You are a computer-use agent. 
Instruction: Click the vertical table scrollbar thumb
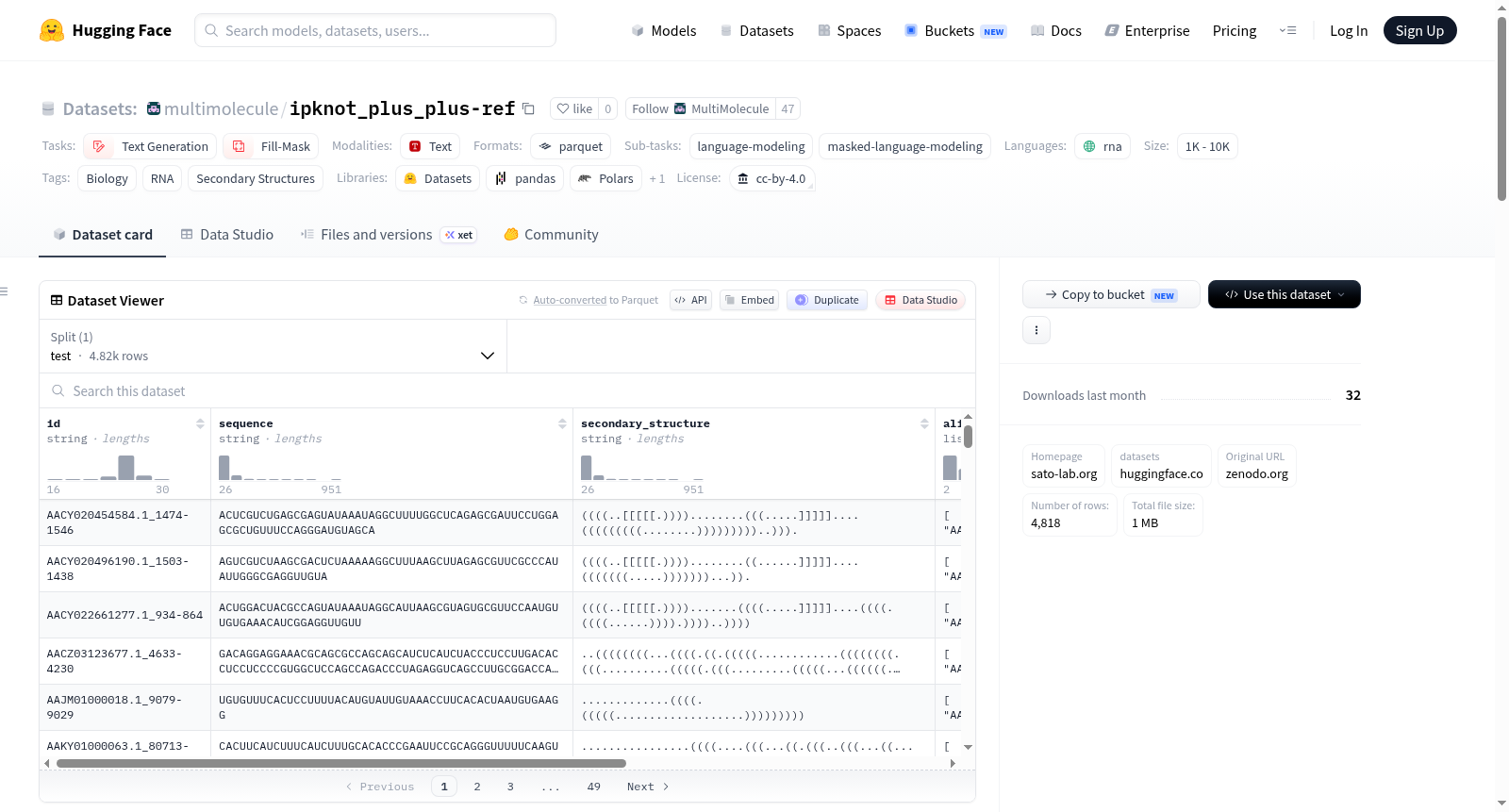pyautogui.click(x=968, y=437)
